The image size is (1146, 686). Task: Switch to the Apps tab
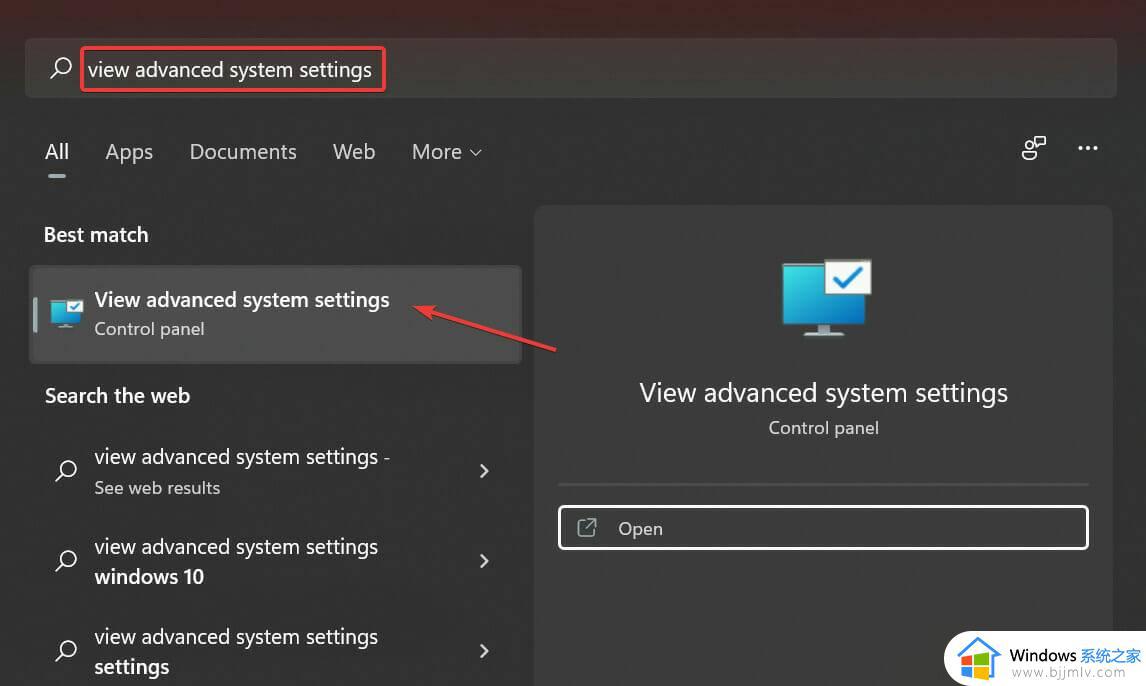tap(129, 152)
